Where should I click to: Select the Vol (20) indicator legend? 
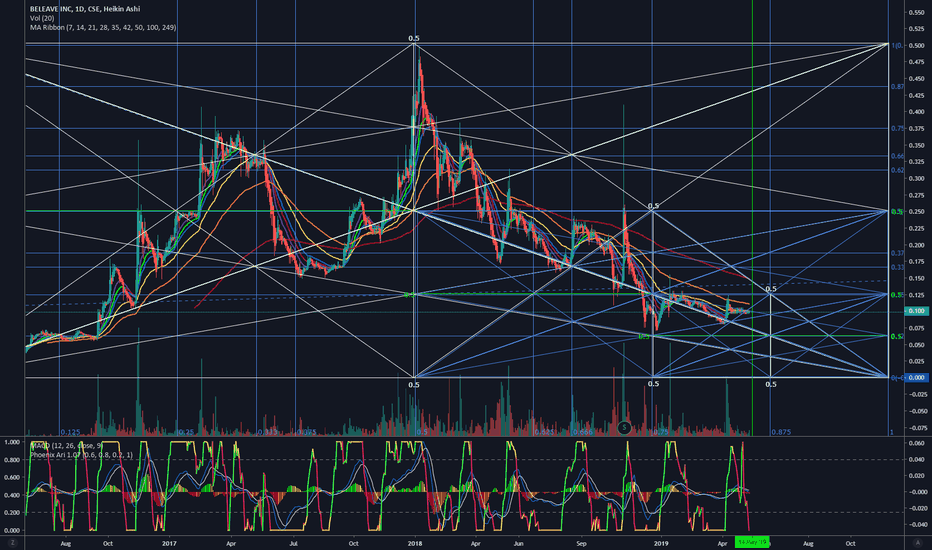[42, 18]
